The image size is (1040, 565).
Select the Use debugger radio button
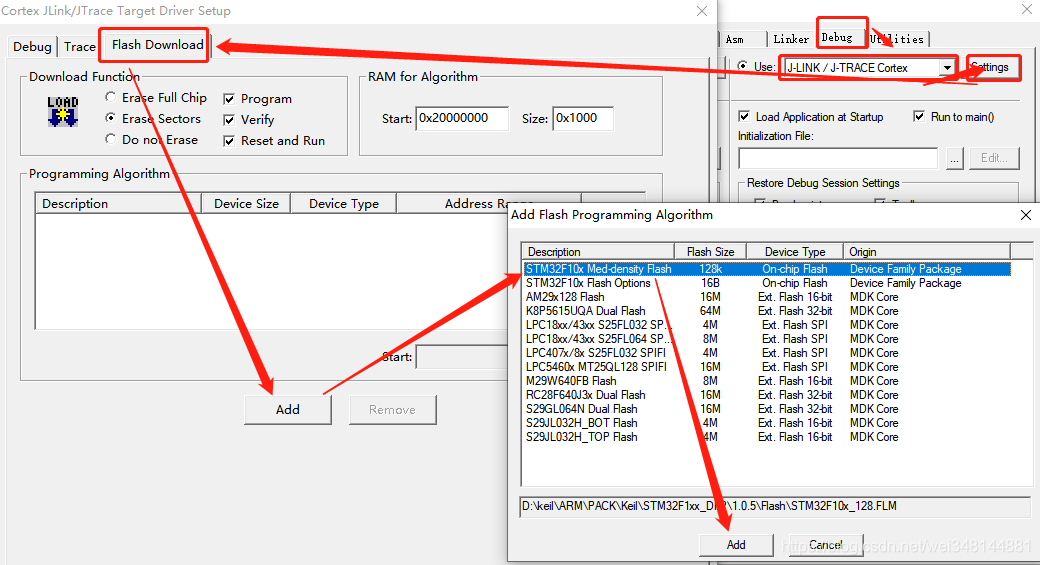point(743,66)
